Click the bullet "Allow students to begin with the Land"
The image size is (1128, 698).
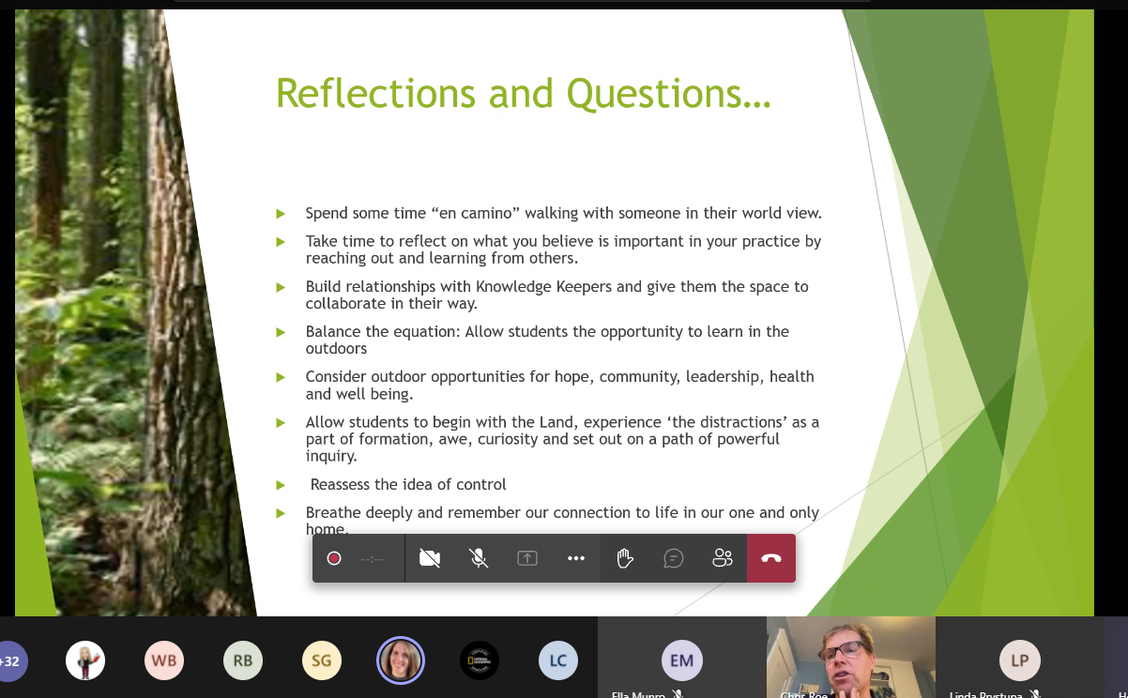(x=563, y=438)
